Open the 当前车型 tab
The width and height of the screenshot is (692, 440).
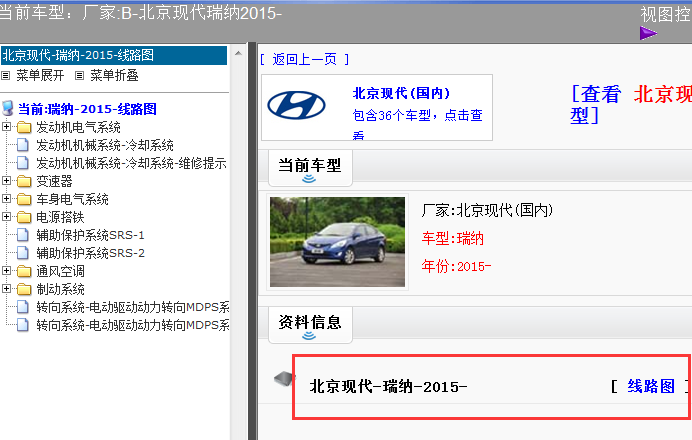pyautogui.click(x=310, y=168)
